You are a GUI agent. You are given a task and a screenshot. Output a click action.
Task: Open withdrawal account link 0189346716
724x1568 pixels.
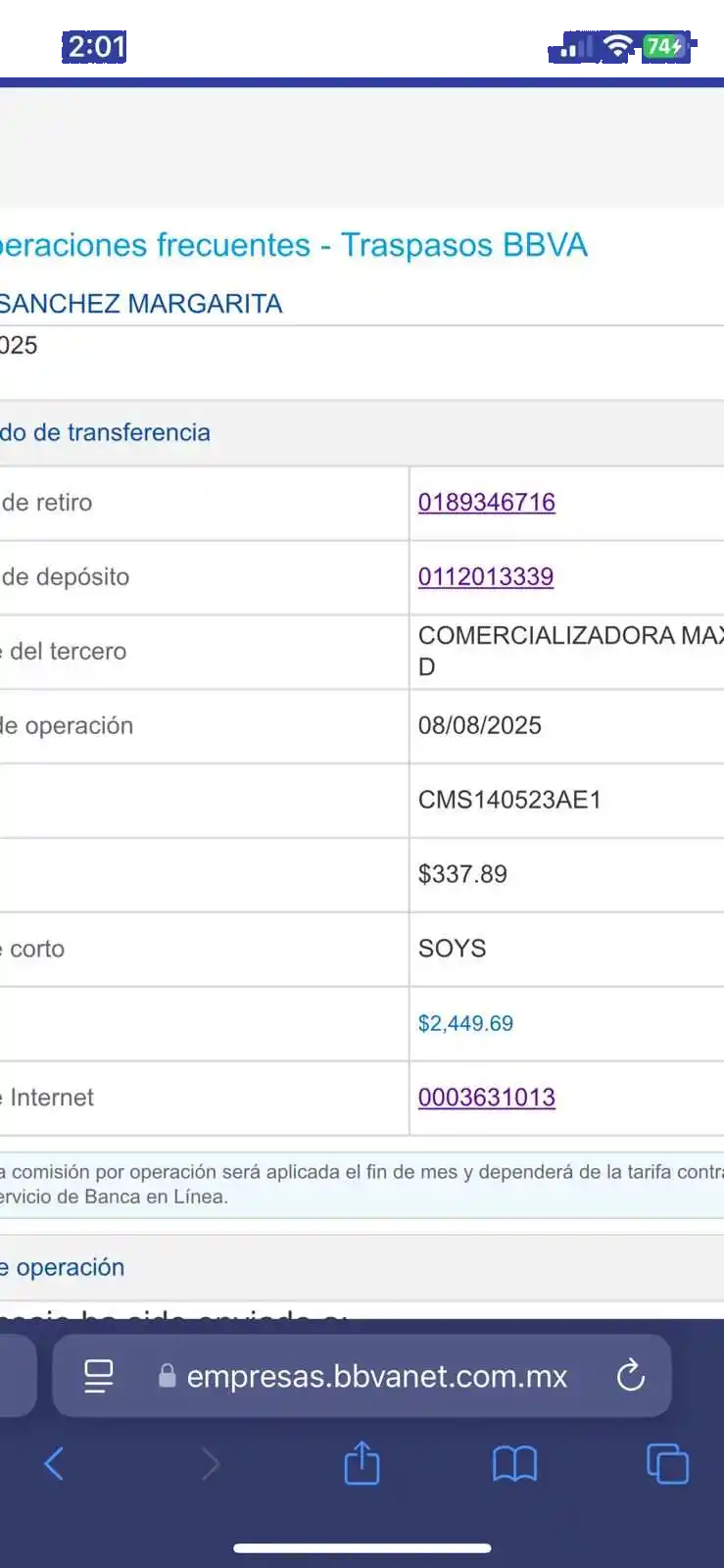pos(487,502)
